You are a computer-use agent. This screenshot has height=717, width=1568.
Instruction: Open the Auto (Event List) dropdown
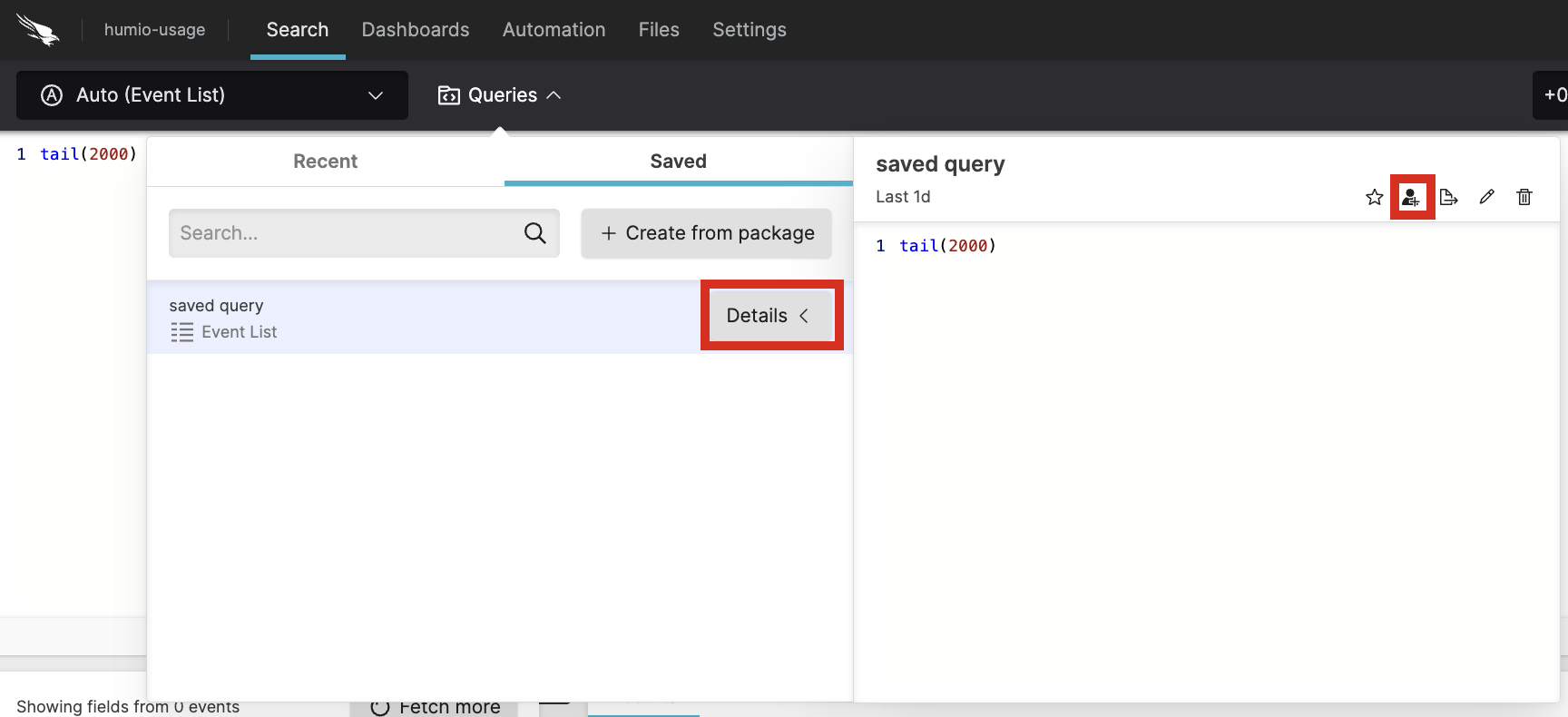pyautogui.click(x=212, y=95)
